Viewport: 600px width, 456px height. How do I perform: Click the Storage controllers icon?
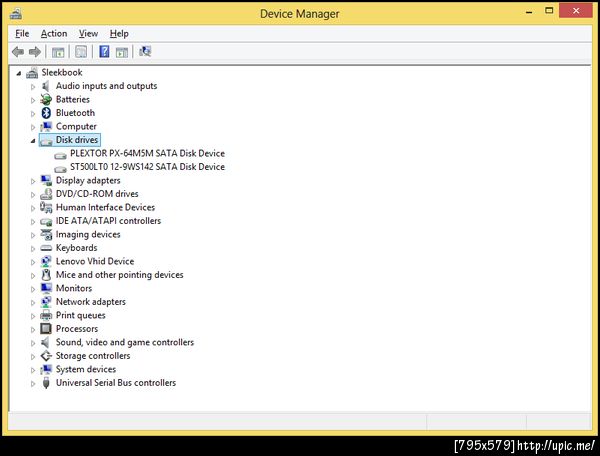pos(46,356)
